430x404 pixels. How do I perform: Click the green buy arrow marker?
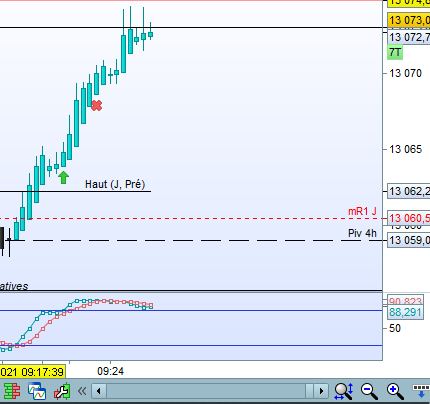[63, 177]
